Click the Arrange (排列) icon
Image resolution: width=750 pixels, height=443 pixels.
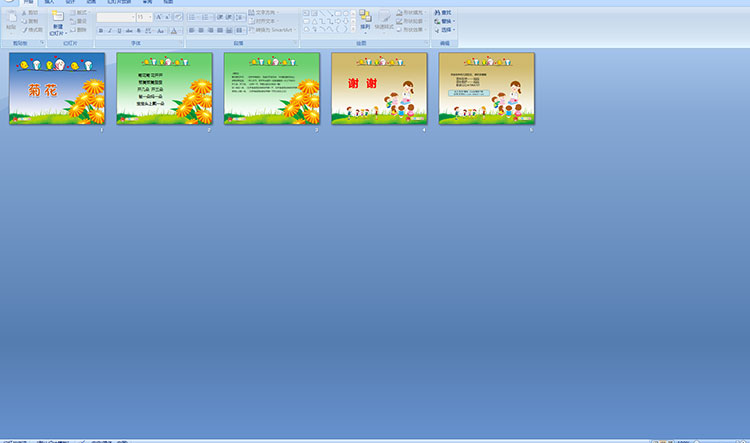(x=365, y=20)
